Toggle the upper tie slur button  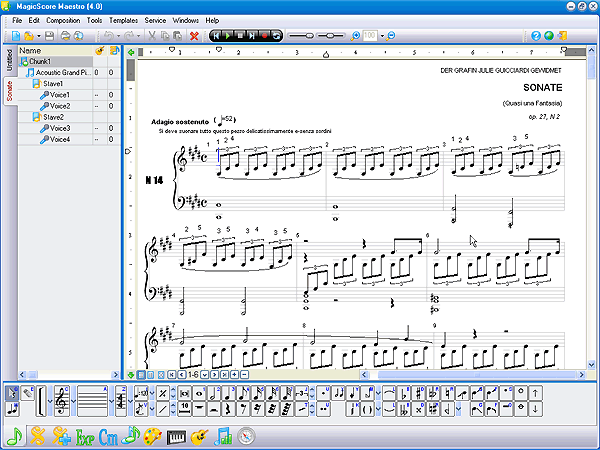pos(389,393)
